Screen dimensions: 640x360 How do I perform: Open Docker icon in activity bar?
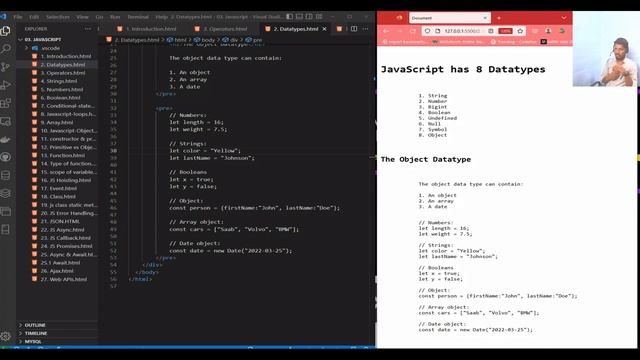click(6, 139)
